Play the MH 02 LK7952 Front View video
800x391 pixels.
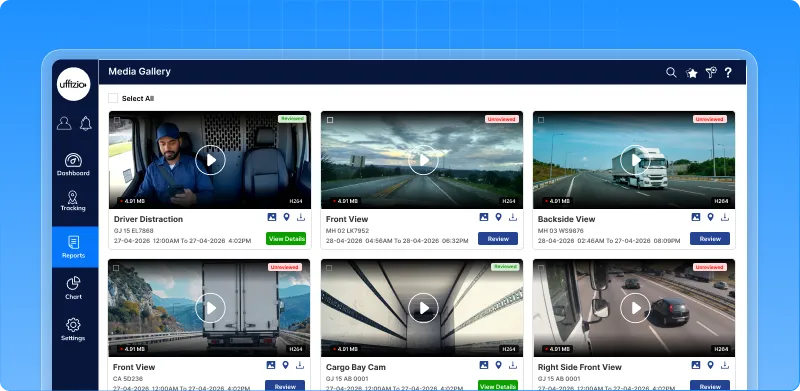pyautogui.click(x=423, y=160)
